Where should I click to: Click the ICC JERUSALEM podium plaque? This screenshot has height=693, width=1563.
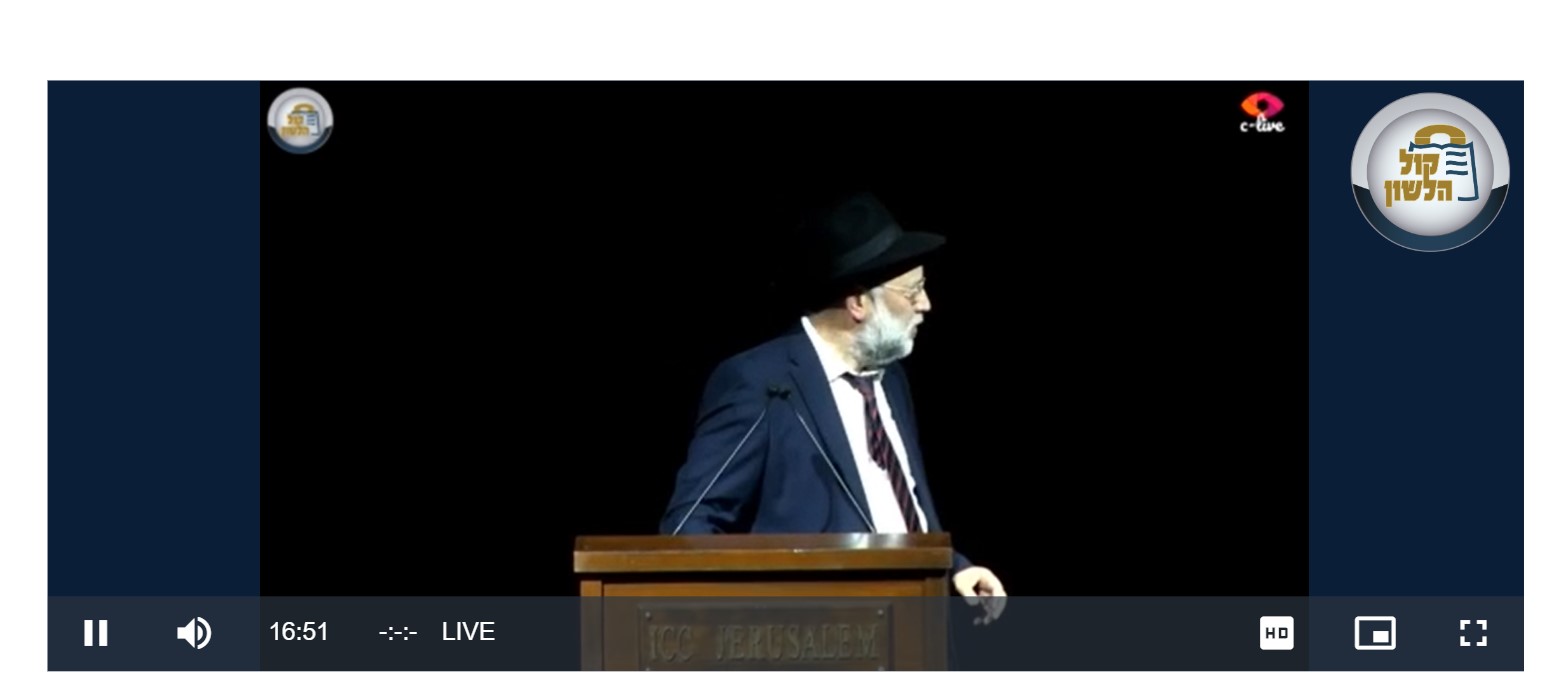pos(763,639)
